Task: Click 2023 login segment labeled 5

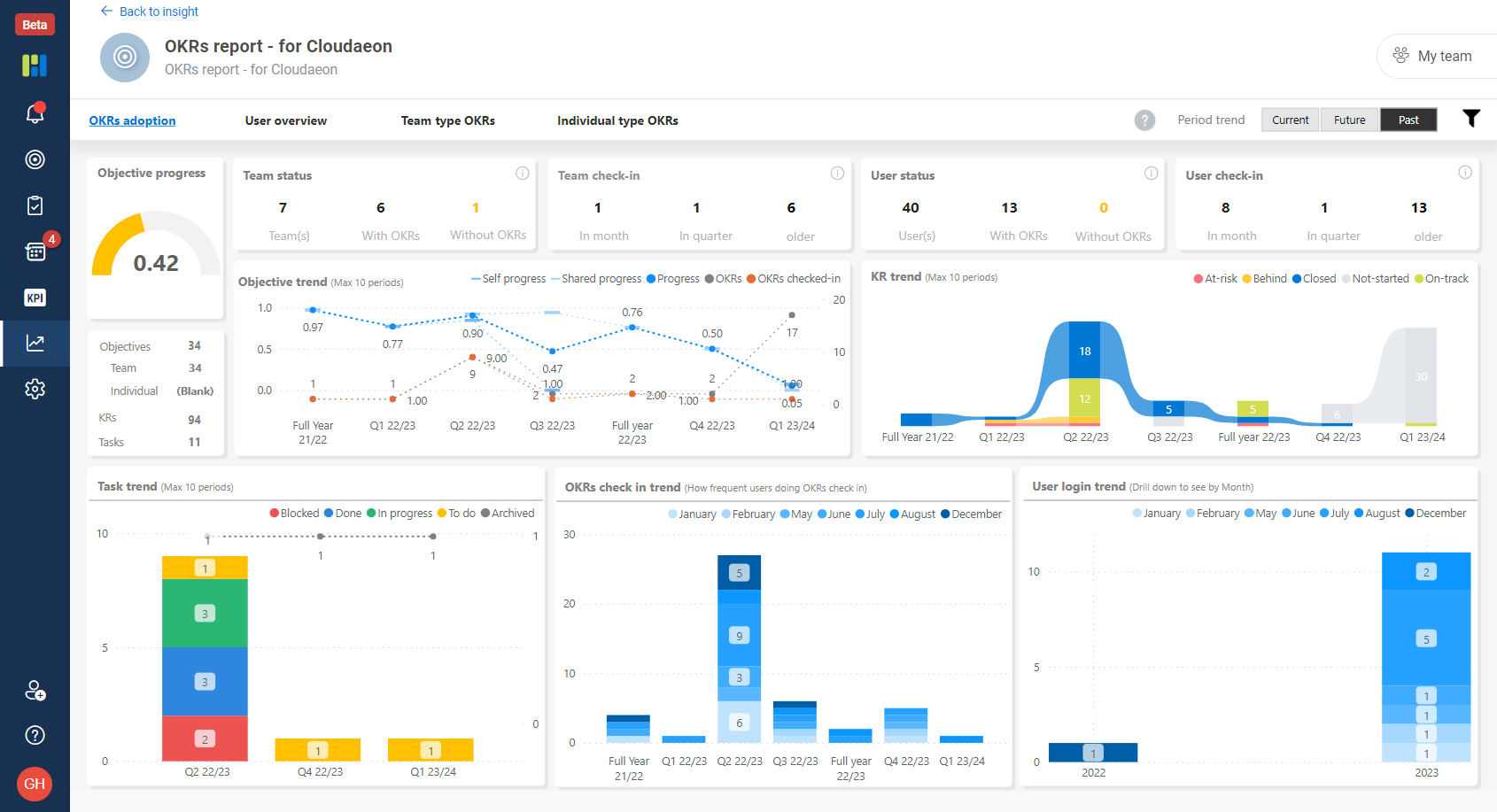Action: point(1426,638)
